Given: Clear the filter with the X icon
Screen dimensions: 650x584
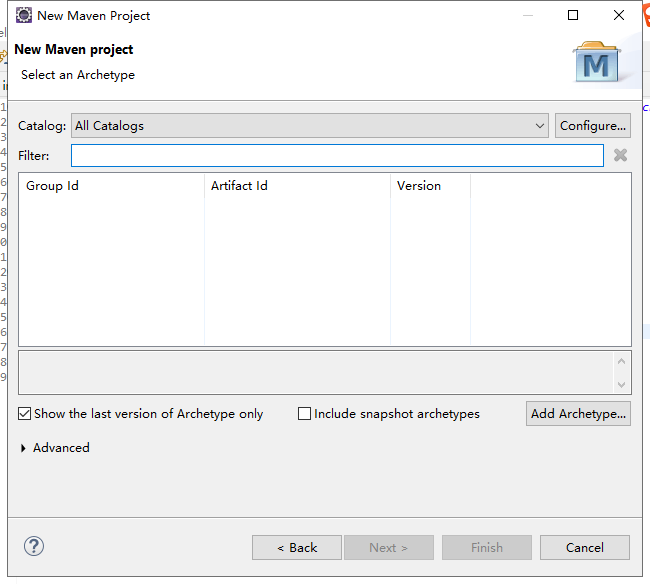Looking at the screenshot, I should (620, 155).
